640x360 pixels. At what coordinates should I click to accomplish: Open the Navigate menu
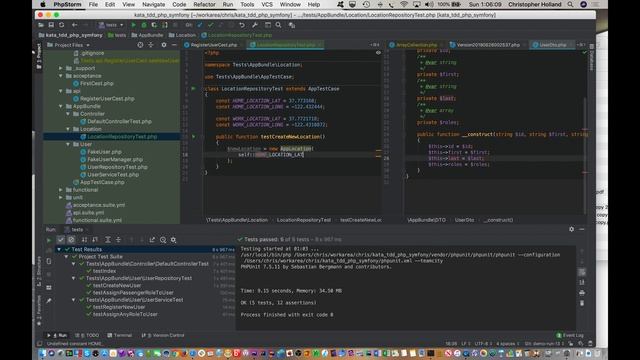153,4
